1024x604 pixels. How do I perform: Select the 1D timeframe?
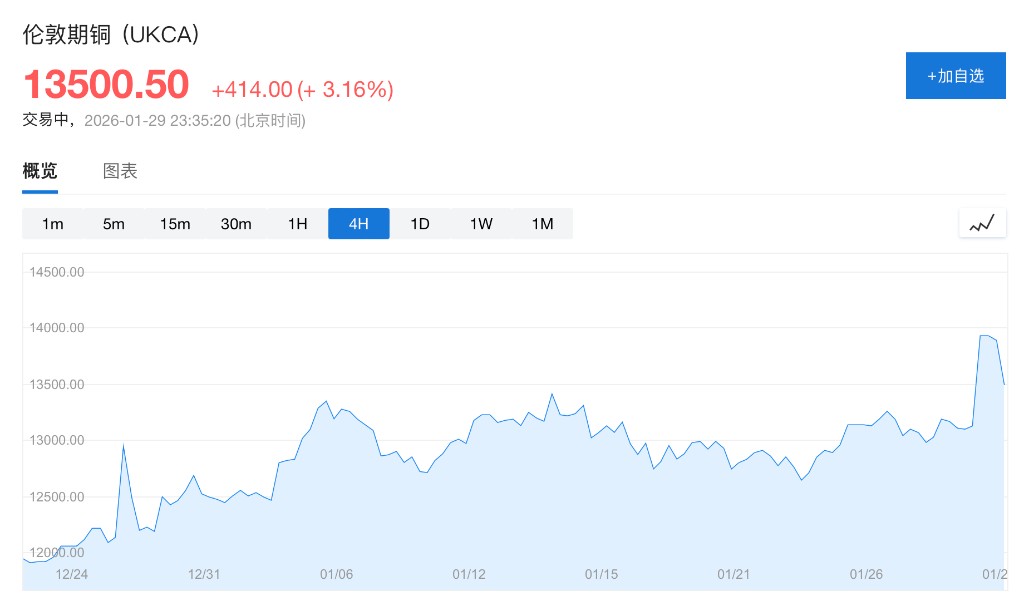pyautogui.click(x=420, y=224)
